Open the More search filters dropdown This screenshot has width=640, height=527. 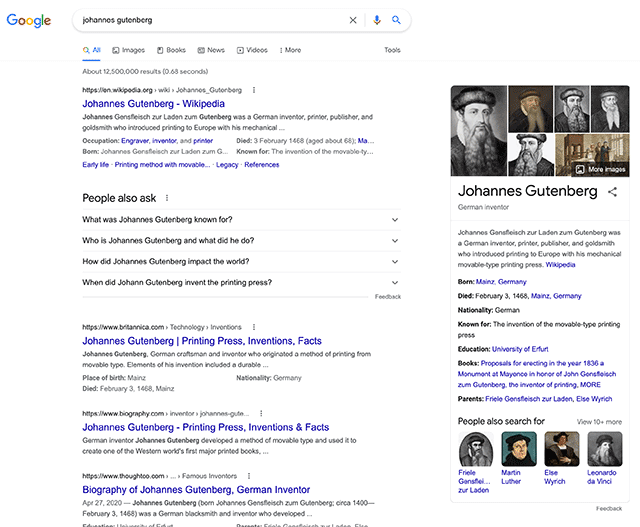click(x=290, y=50)
